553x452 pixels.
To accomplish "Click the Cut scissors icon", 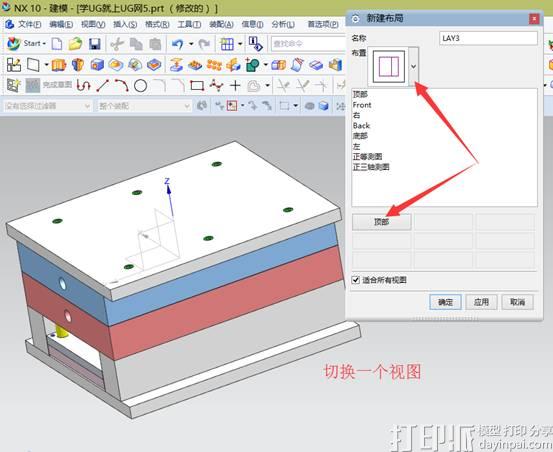I will (x=117, y=44).
